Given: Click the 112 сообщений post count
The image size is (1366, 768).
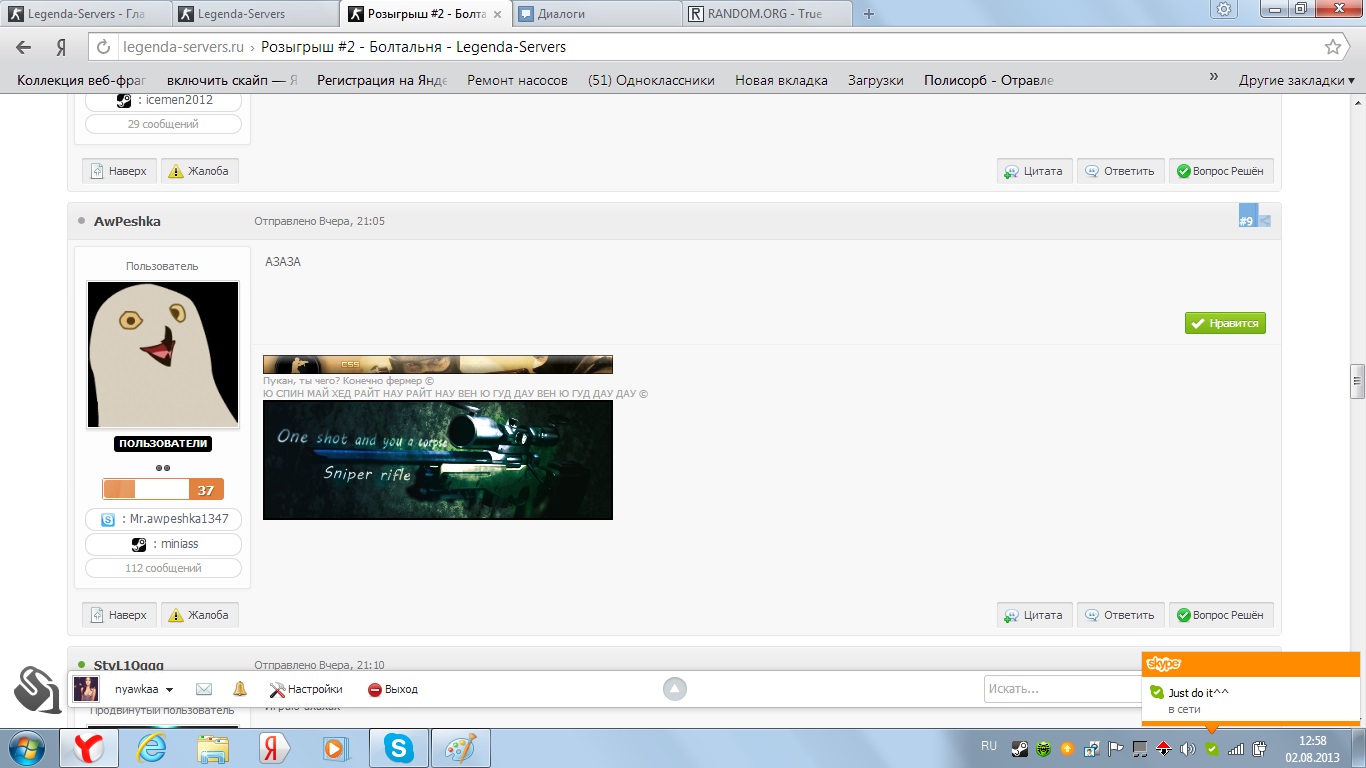Looking at the screenshot, I should [163, 568].
